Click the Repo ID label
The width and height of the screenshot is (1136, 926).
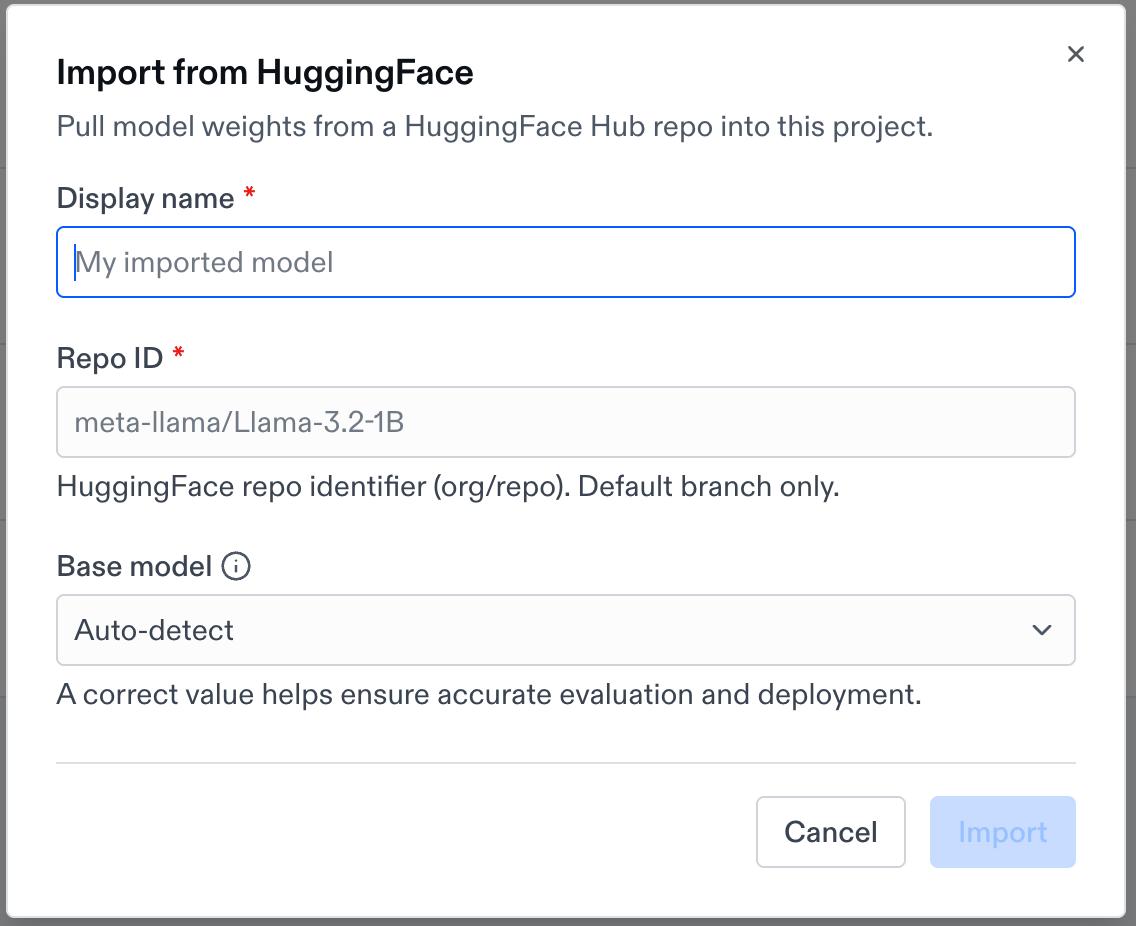click(110, 358)
